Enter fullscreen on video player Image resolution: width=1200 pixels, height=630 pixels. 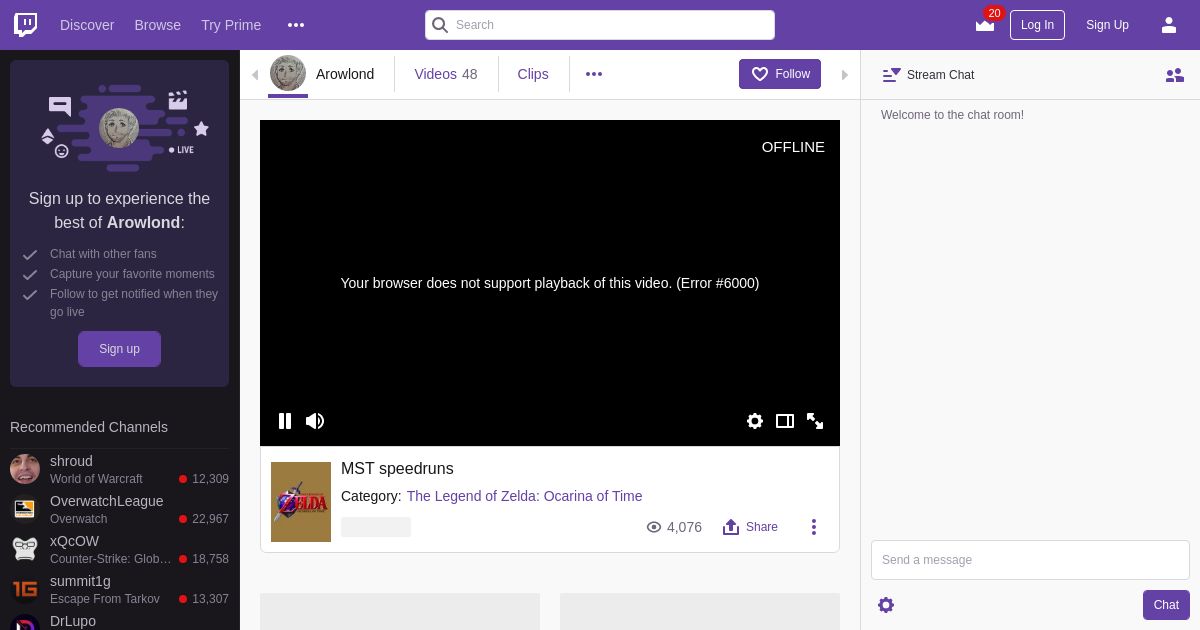click(x=815, y=421)
